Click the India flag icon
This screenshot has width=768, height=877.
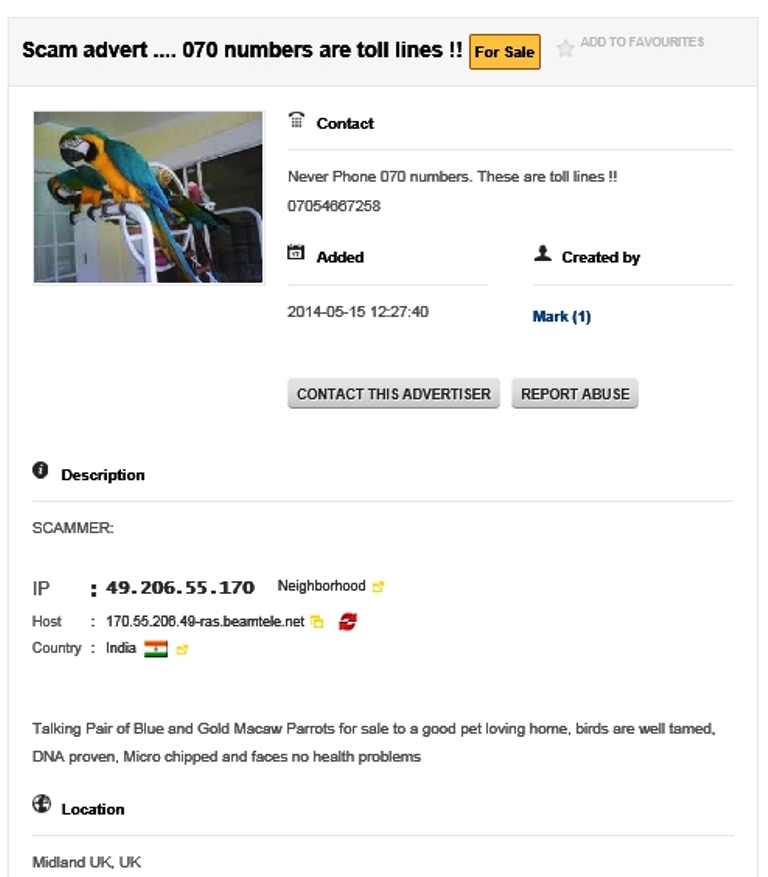click(x=156, y=649)
